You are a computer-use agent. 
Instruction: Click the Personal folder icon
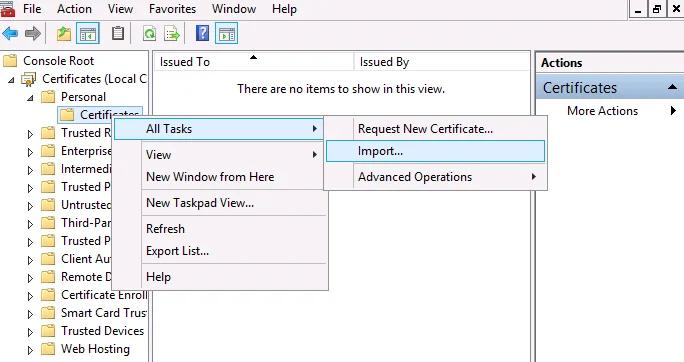[48, 96]
